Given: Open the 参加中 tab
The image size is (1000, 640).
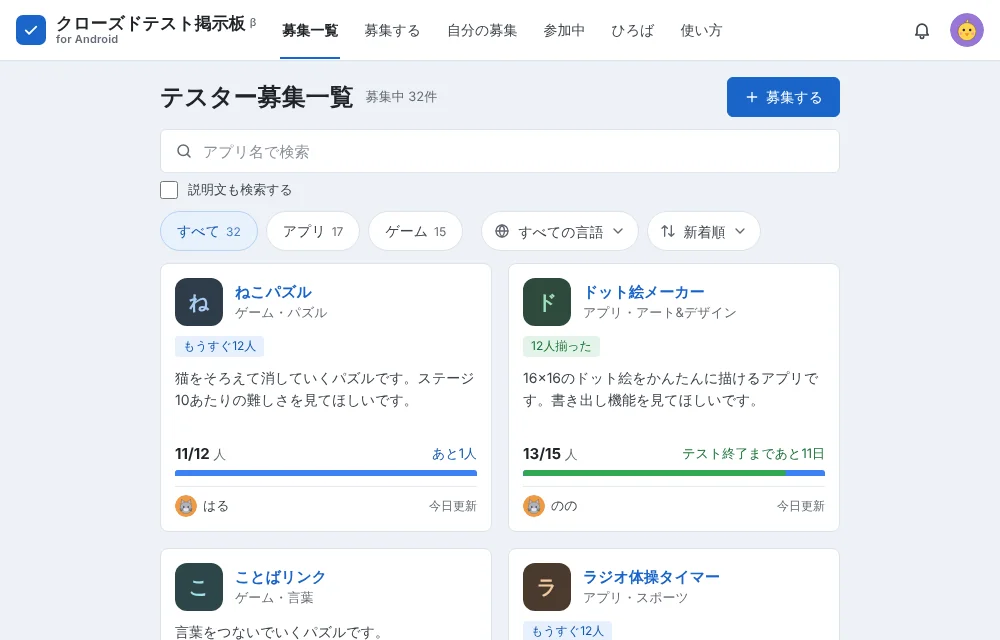Looking at the screenshot, I should 564,31.
